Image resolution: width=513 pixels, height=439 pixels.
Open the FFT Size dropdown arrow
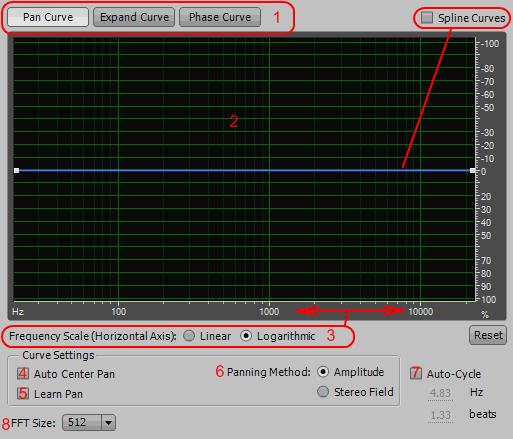[108, 423]
